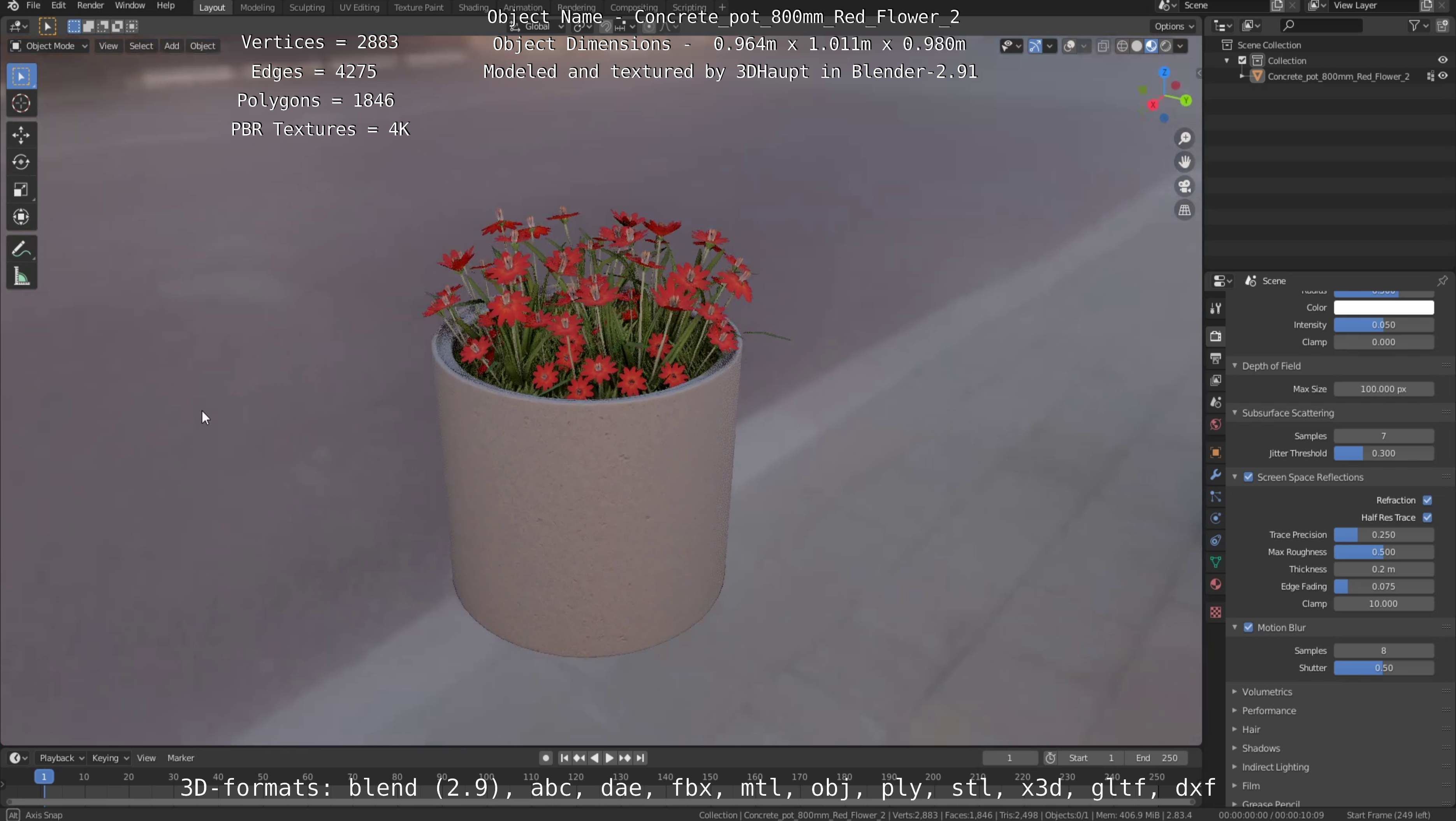Viewport: 1456px width, 821px height.
Task: Select the Scale tool
Action: pyautogui.click(x=21, y=190)
